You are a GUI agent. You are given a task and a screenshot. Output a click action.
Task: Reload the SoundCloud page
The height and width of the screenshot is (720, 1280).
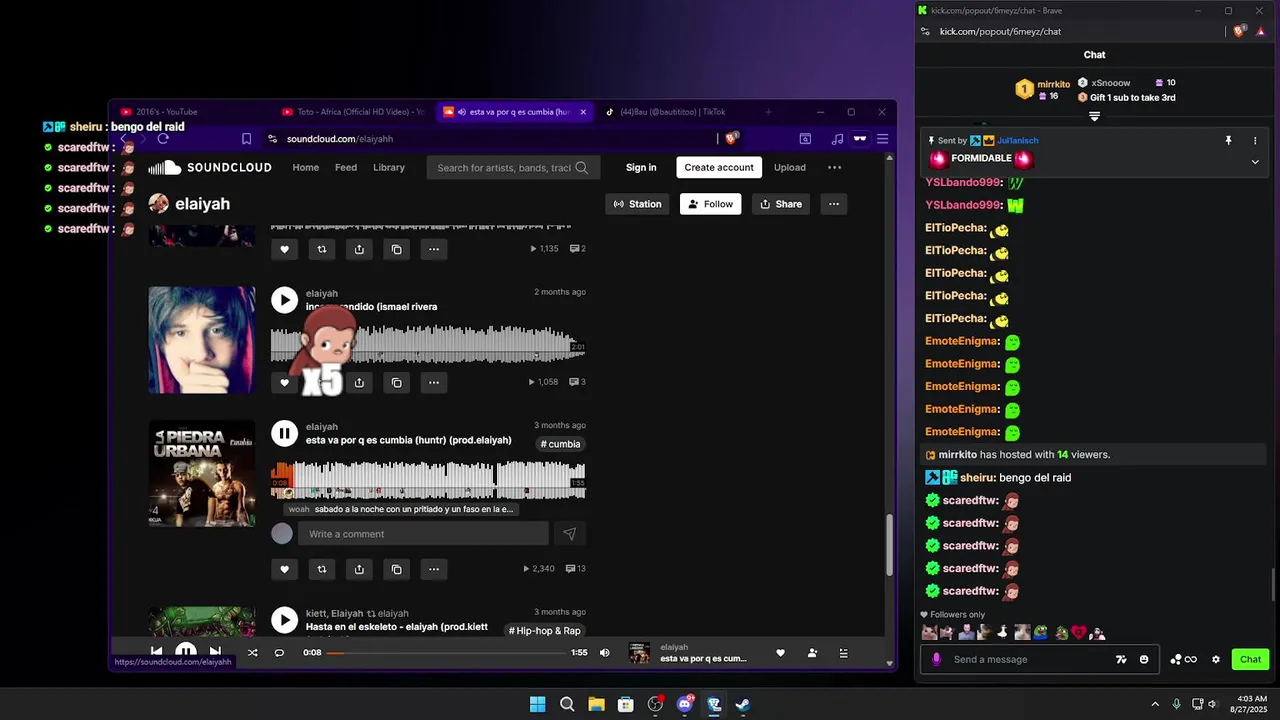(163, 139)
